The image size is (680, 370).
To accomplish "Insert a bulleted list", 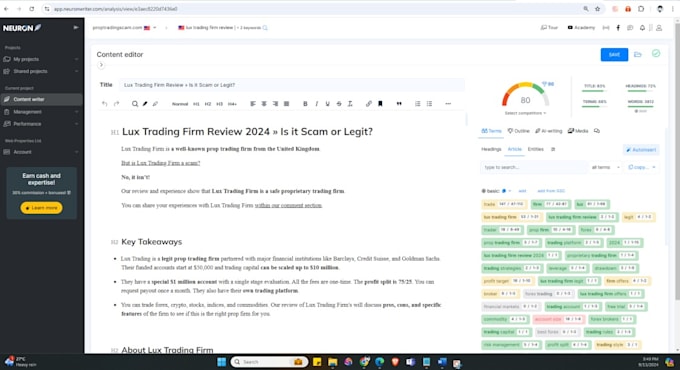I will 429,104.
